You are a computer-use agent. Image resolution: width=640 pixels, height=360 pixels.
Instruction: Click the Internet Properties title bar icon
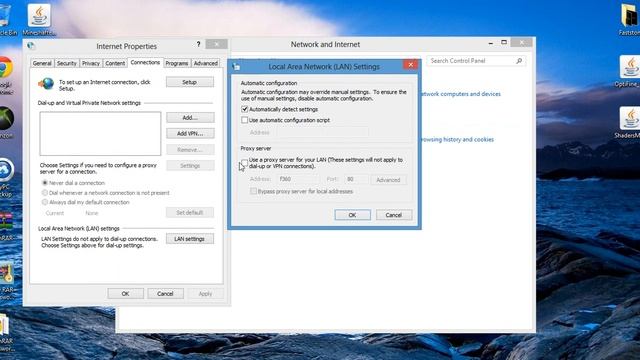coord(31,46)
